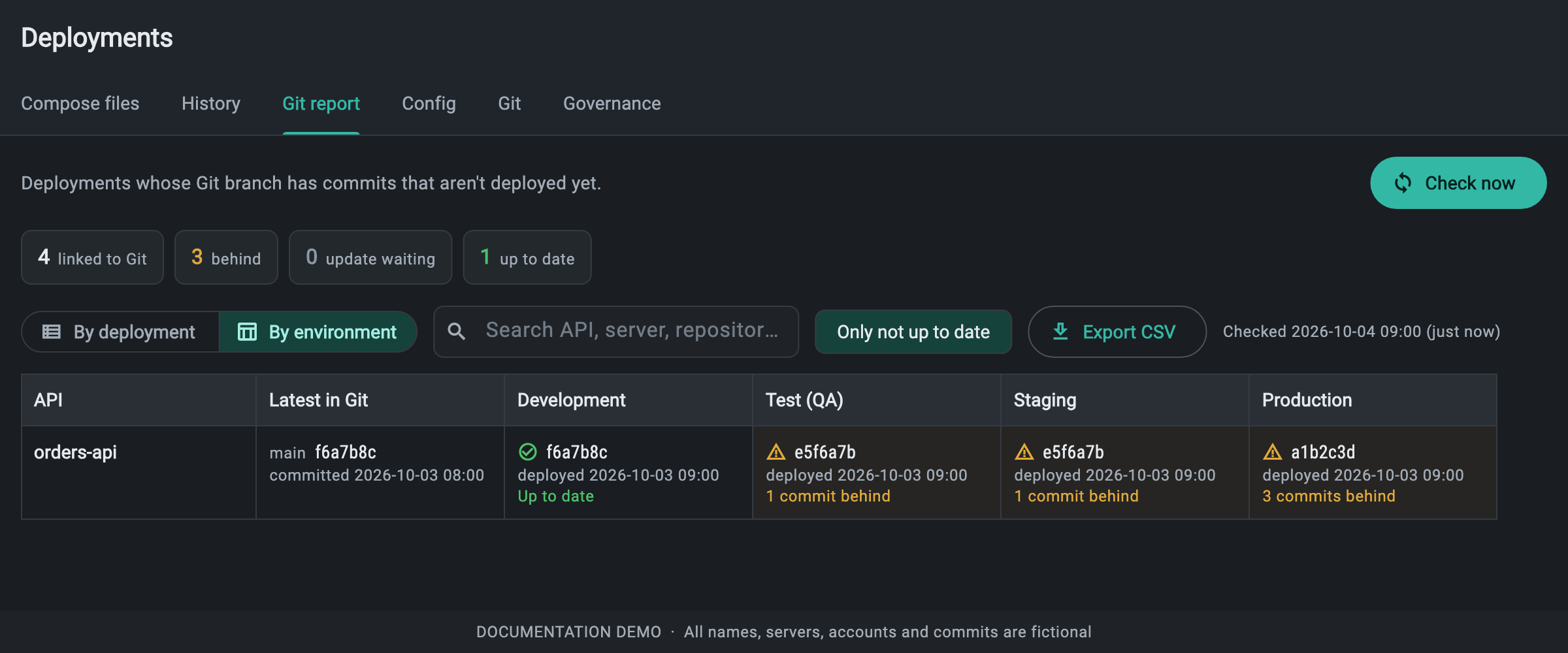Open the Governance tab
The height and width of the screenshot is (653, 1568).
612,103
